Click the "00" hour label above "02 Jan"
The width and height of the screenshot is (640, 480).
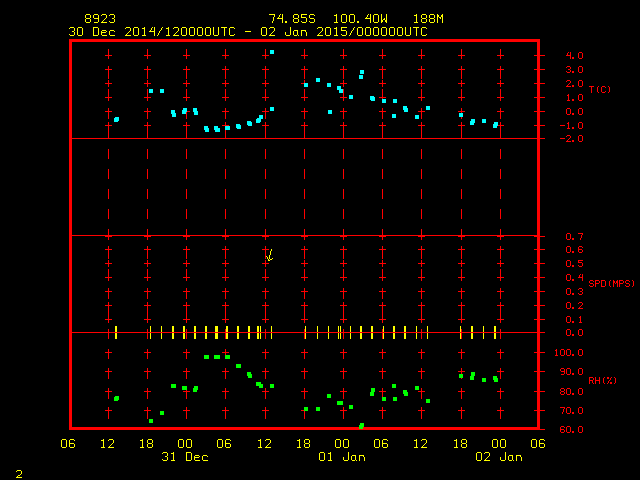point(499,444)
